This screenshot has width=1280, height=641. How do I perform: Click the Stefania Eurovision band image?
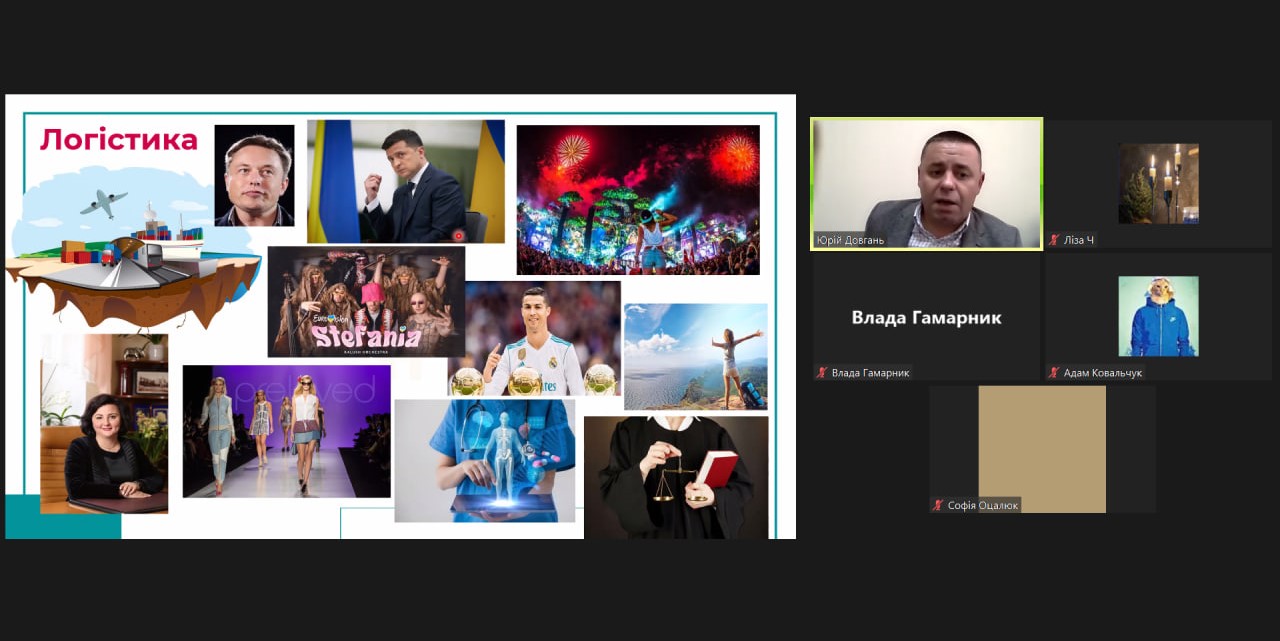click(366, 301)
